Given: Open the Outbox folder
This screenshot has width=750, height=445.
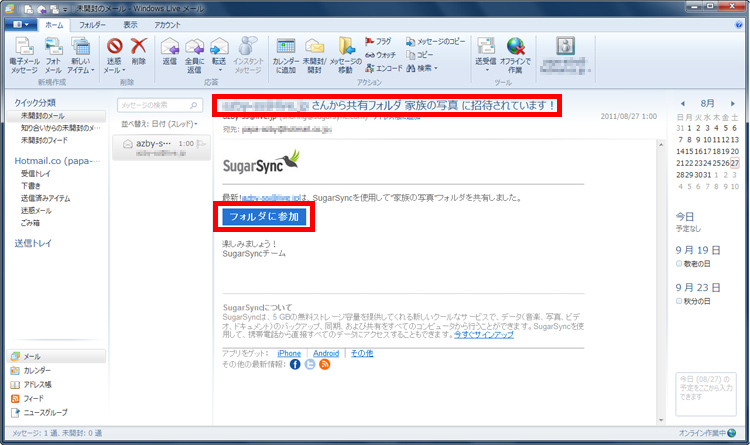Looking at the screenshot, I should click(x=33, y=243).
